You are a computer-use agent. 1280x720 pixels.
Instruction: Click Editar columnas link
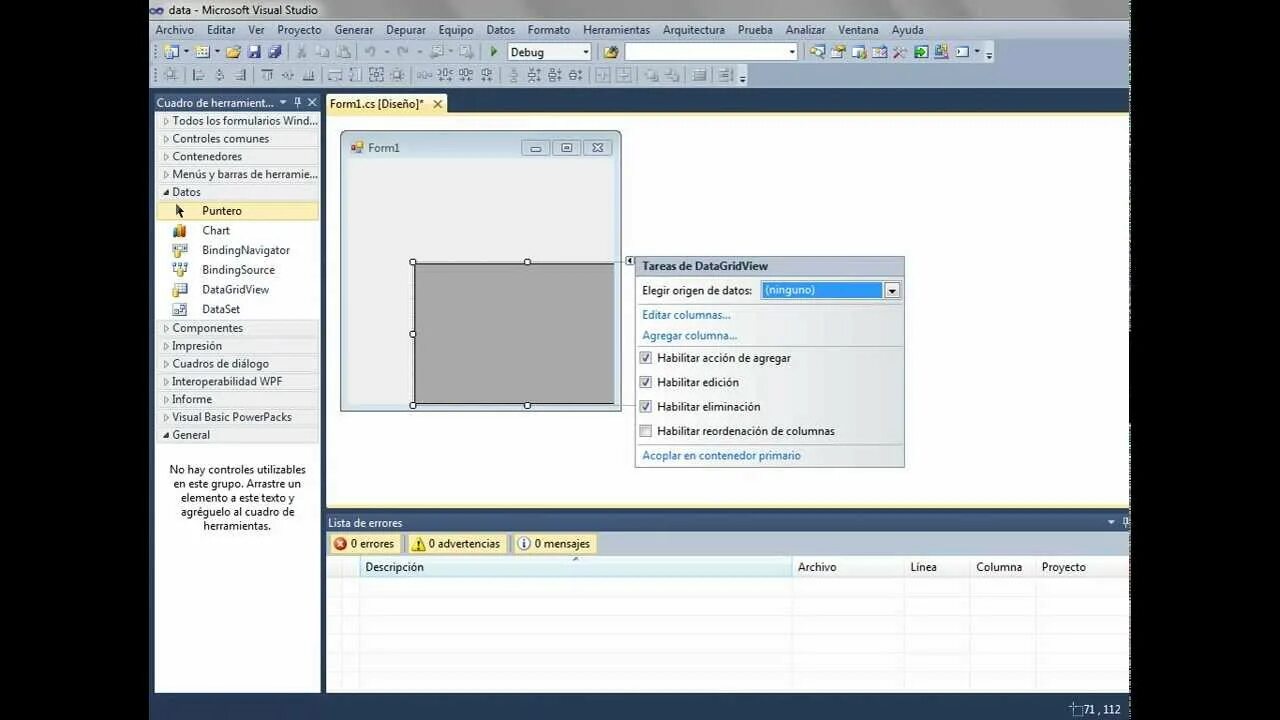(x=686, y=315)
